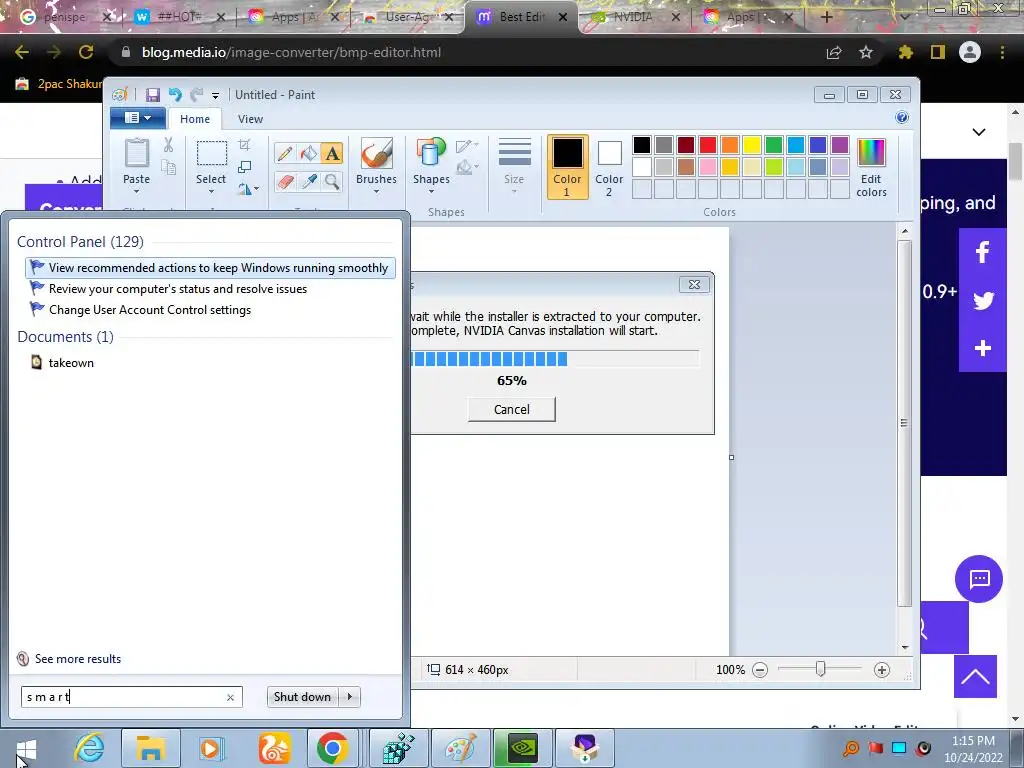Open a new Chrome tab
This screenshot has width=1024, height=768.
click(826, 17)
